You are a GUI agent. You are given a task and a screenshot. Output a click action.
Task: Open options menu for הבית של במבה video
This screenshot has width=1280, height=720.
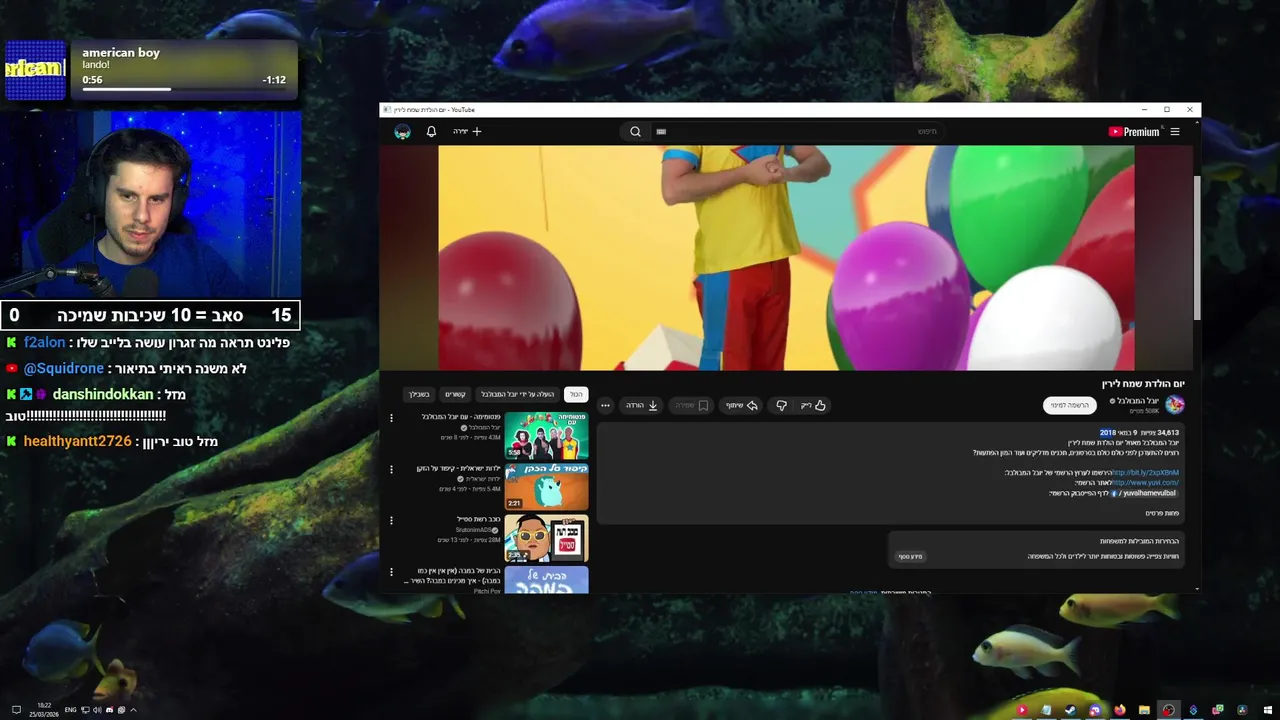click(x=391, y=572)
